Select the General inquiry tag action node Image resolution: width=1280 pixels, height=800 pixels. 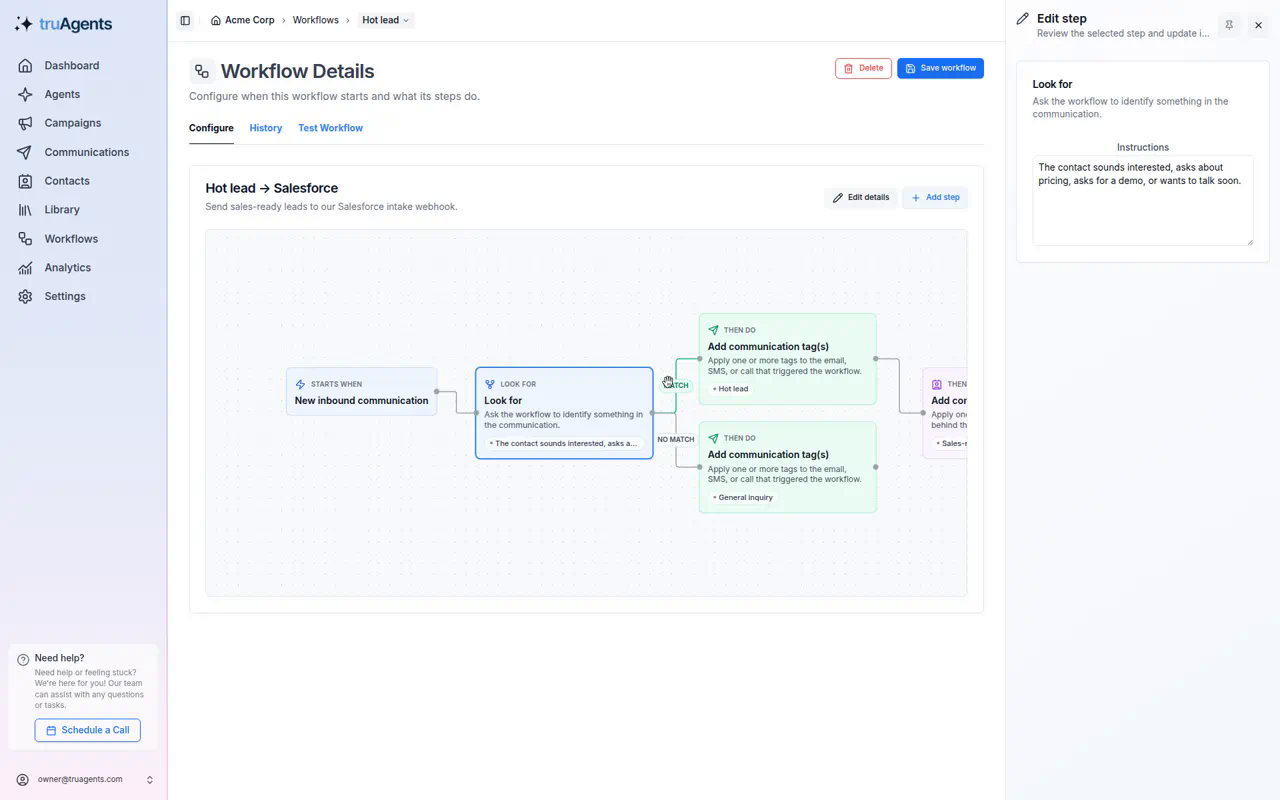[787, 467]
